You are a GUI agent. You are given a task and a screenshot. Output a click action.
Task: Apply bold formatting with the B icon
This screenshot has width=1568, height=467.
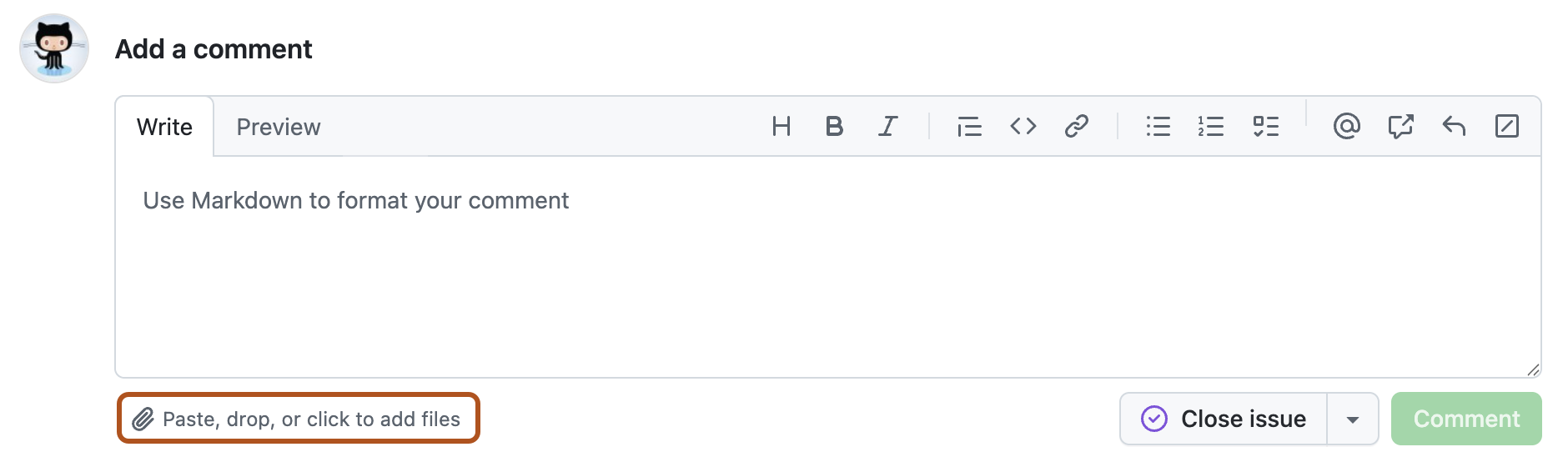[x=834, y=127]
